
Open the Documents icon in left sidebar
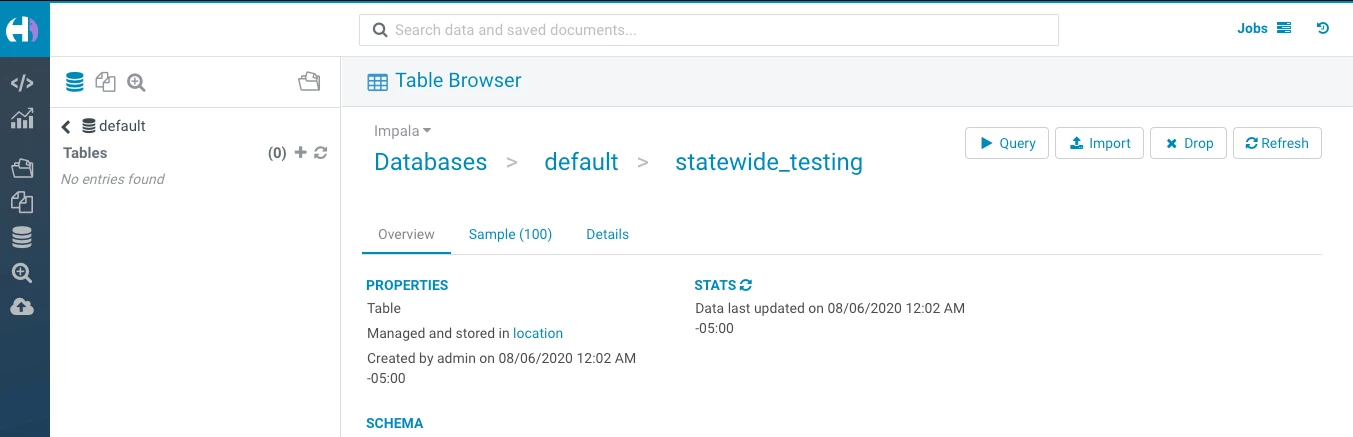(22, 203)
